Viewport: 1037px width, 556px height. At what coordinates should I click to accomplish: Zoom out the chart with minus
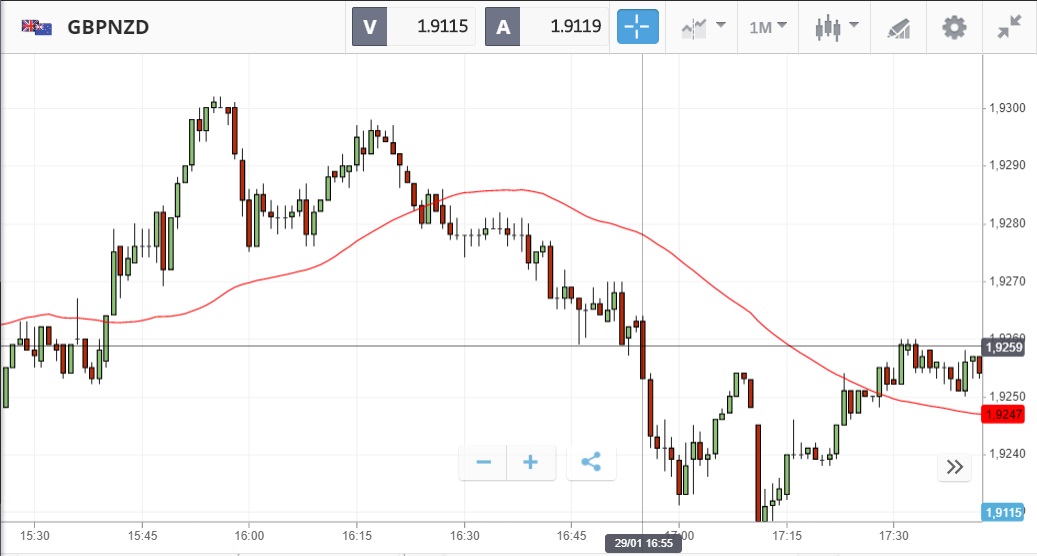(x=483, y=462)
